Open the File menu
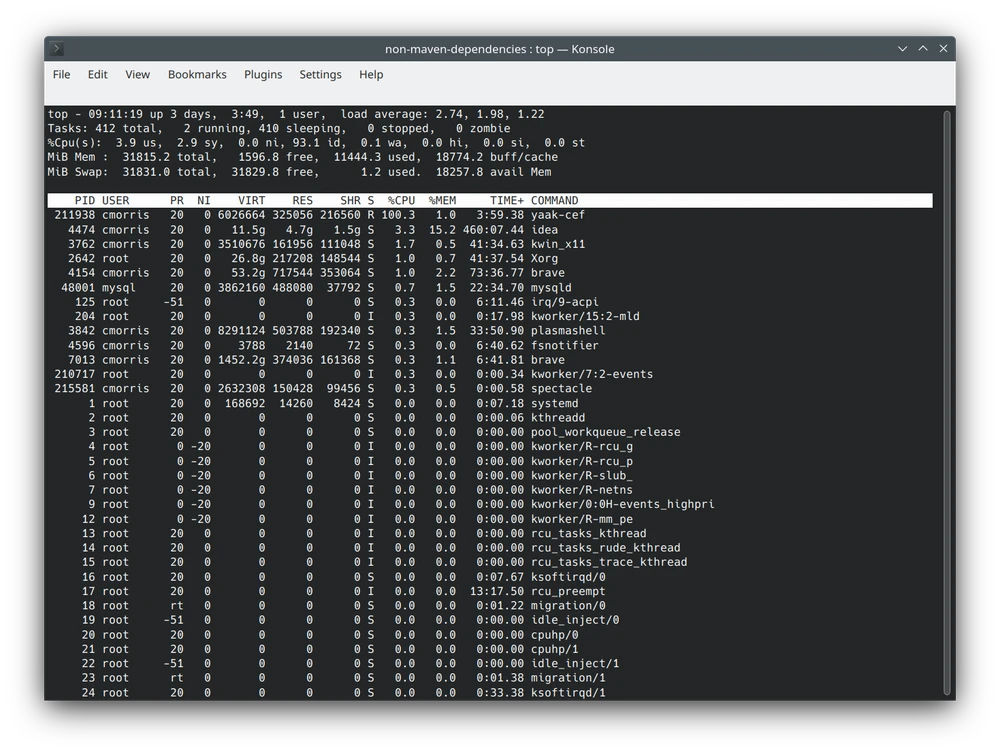This screenshot has height=753, width=1000. pos(61,75)
